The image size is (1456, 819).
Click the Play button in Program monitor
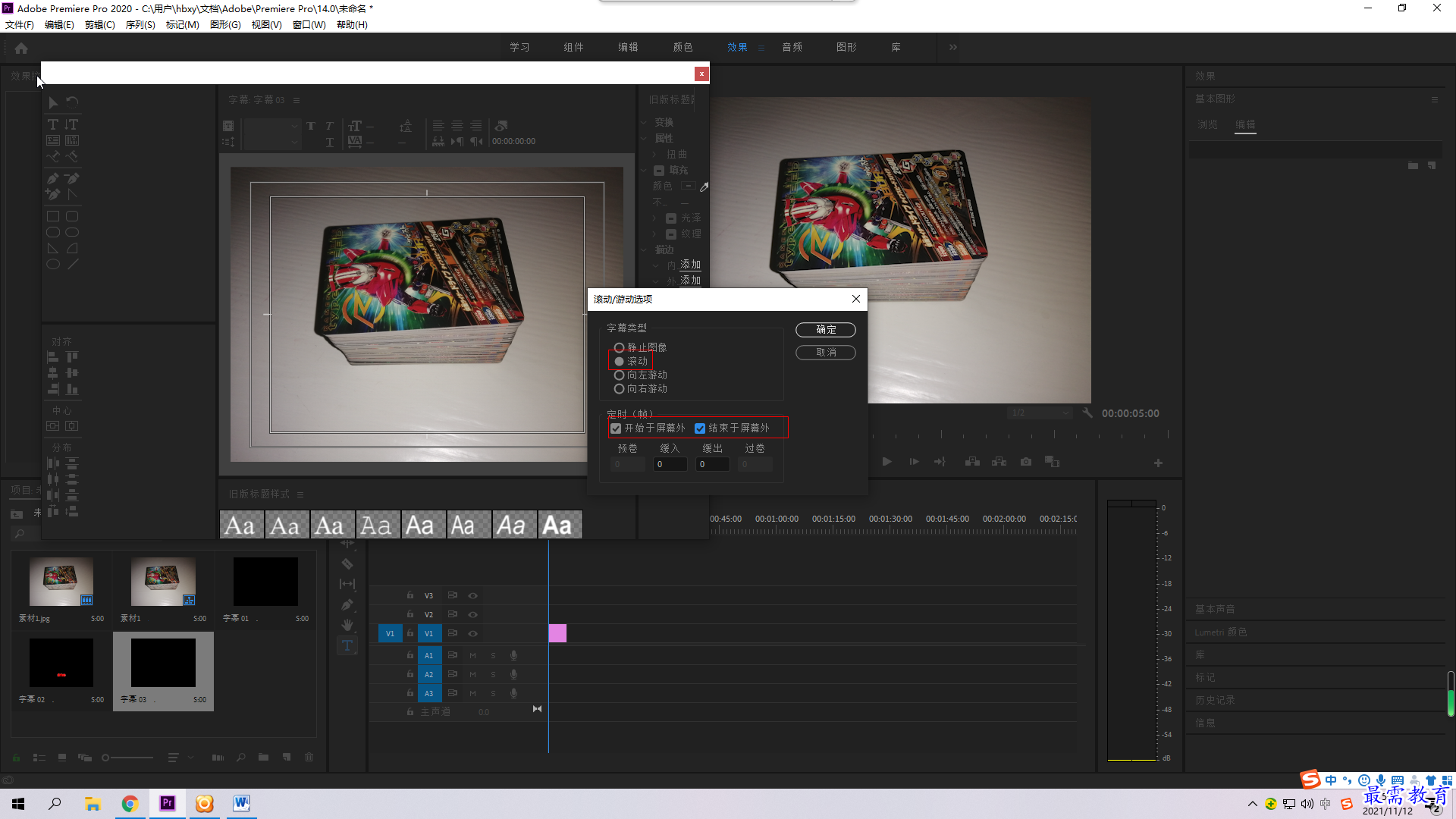pos(886,462)
